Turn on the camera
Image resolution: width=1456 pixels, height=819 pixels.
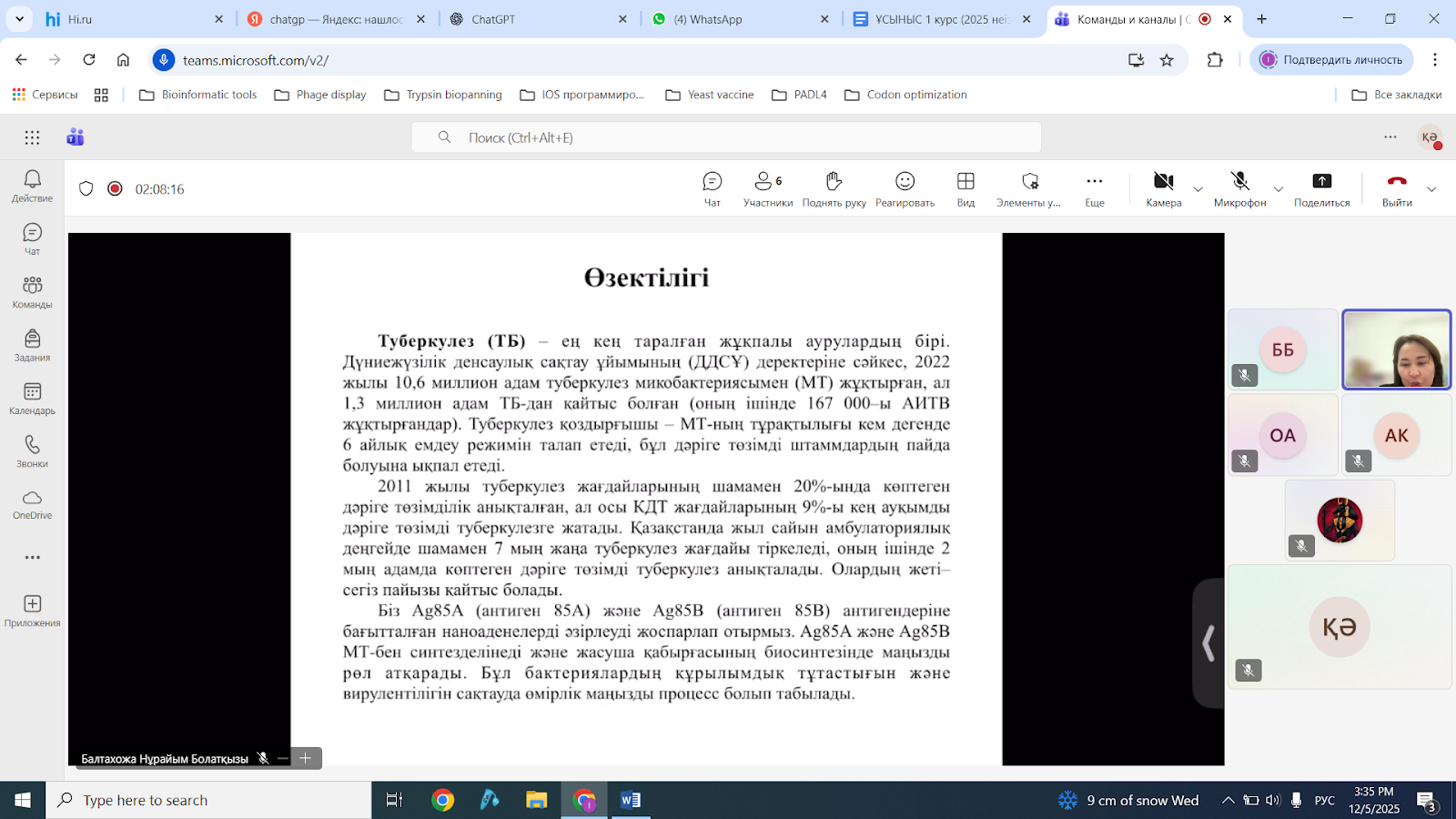pos(1163,188)
